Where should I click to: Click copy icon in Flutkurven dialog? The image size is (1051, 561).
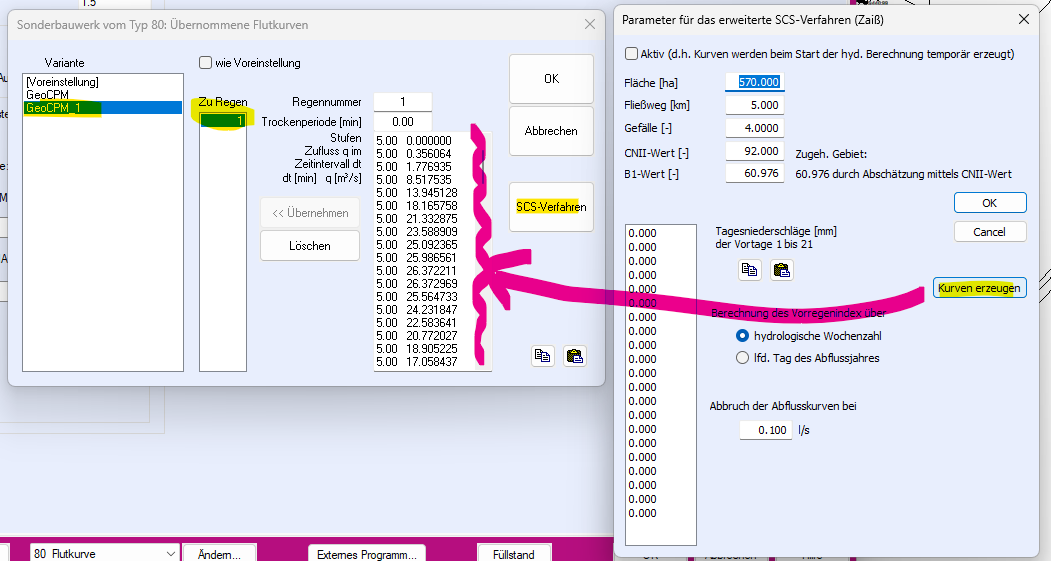[543, 355]
